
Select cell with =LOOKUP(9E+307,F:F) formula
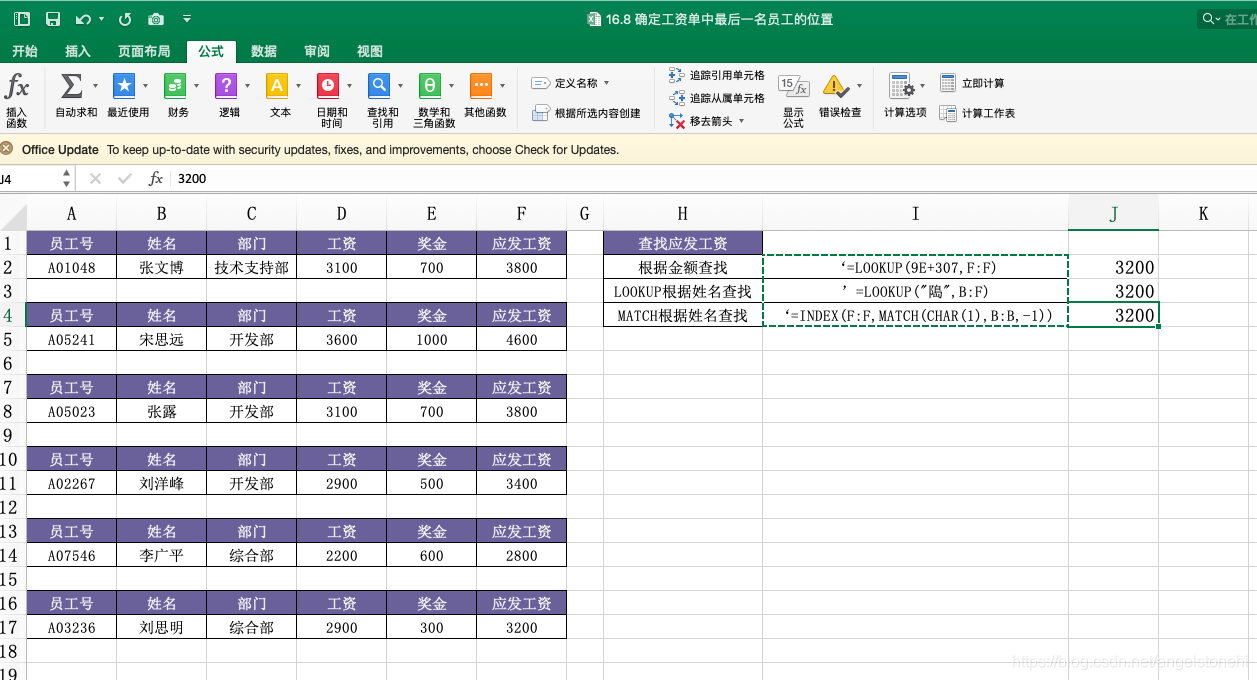click(x=915, y=267)
